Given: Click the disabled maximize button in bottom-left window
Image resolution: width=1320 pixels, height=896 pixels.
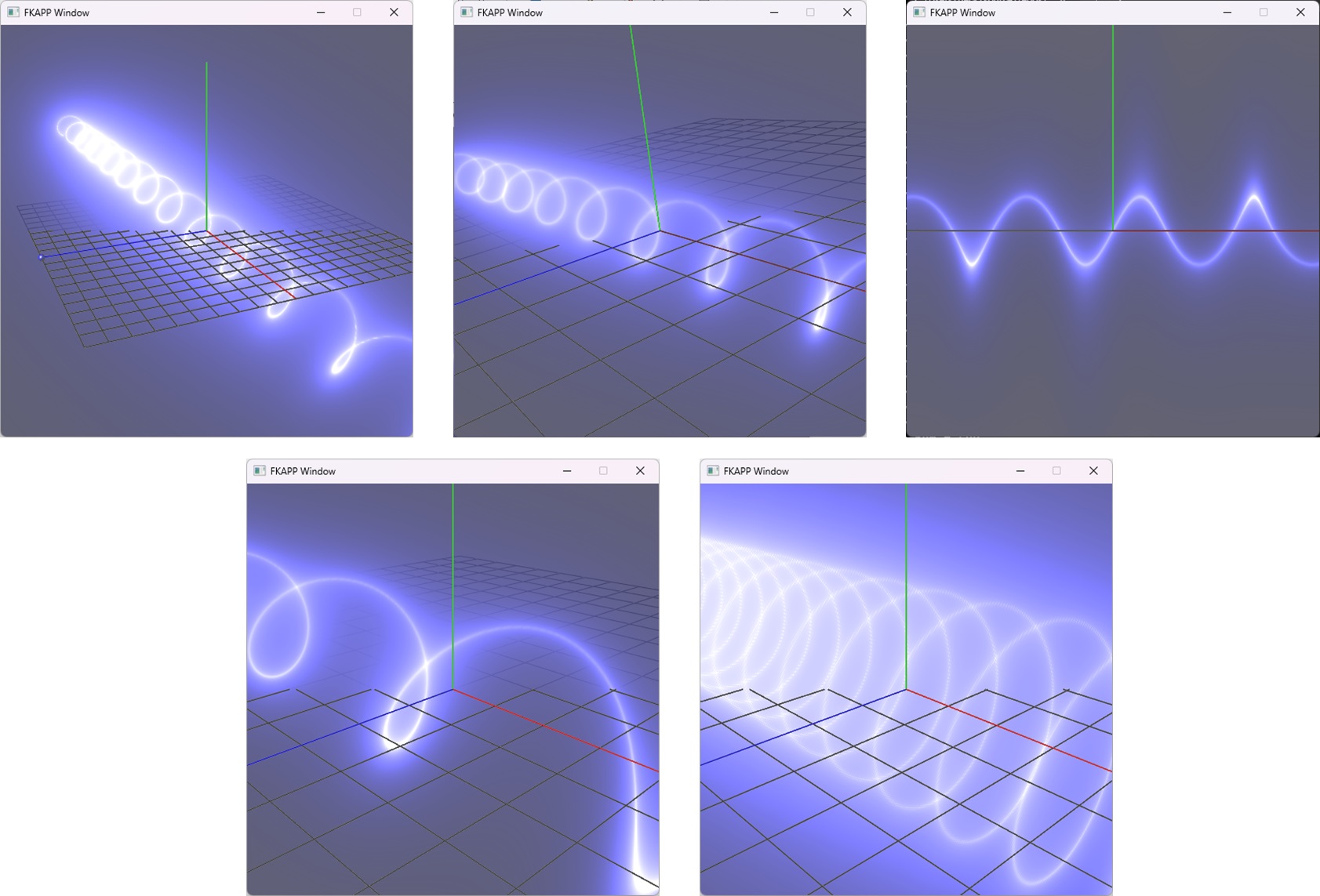Looking at the screenshot, I should (603, 471).
